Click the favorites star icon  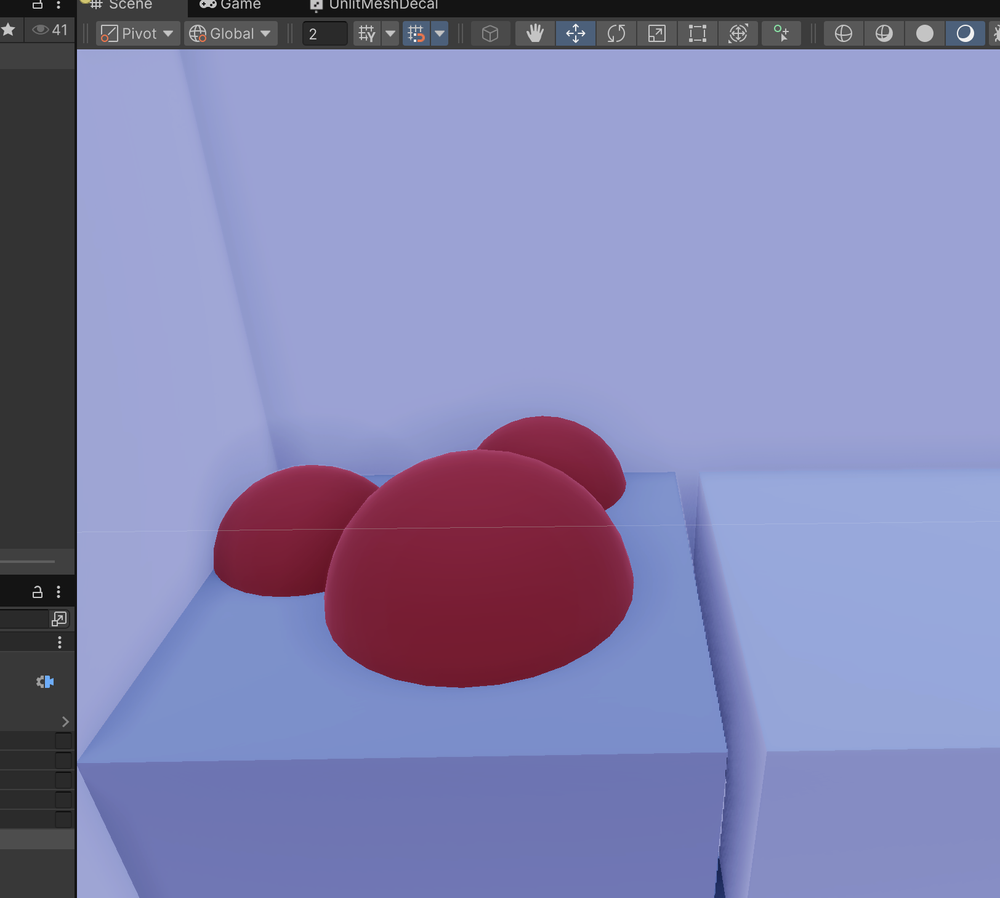8,30
